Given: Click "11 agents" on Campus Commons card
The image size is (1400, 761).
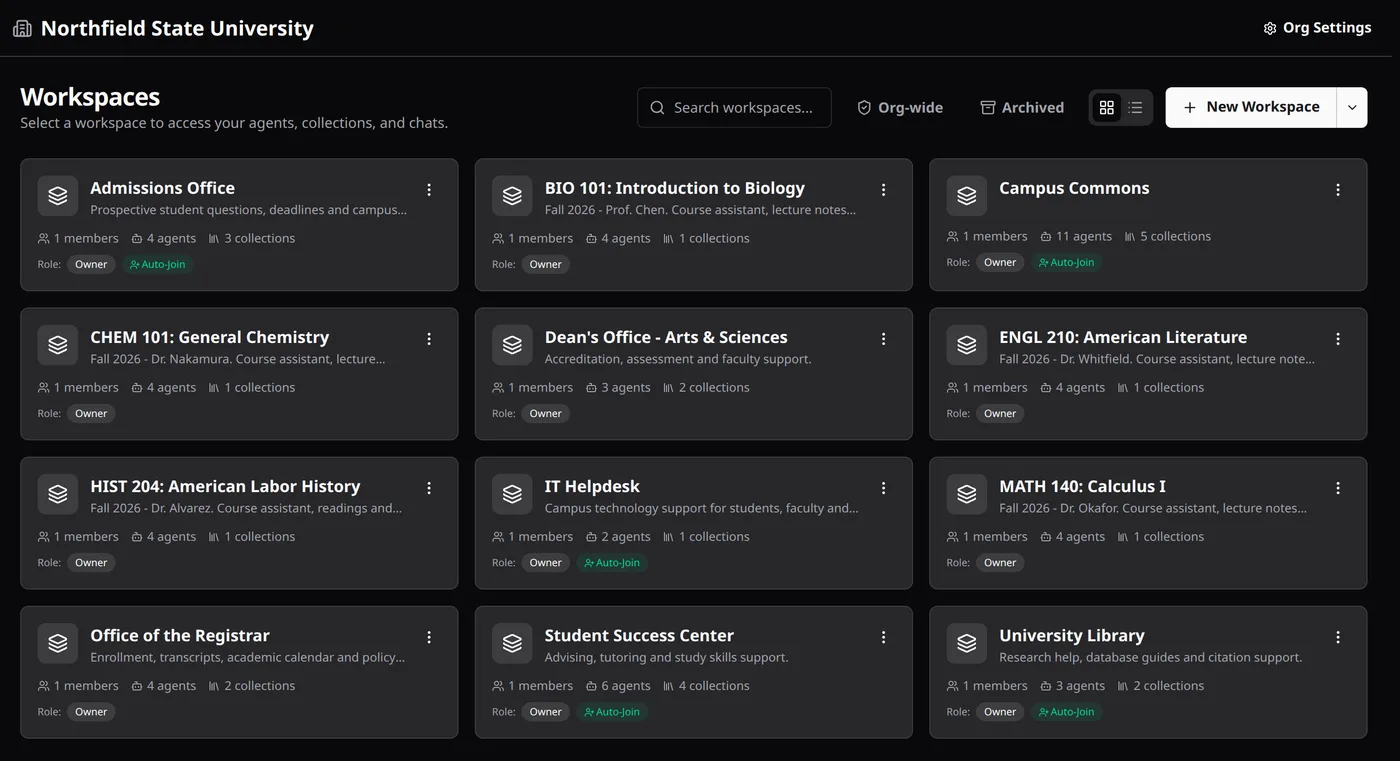Looking at the screenshot, I should [1076, 237].
